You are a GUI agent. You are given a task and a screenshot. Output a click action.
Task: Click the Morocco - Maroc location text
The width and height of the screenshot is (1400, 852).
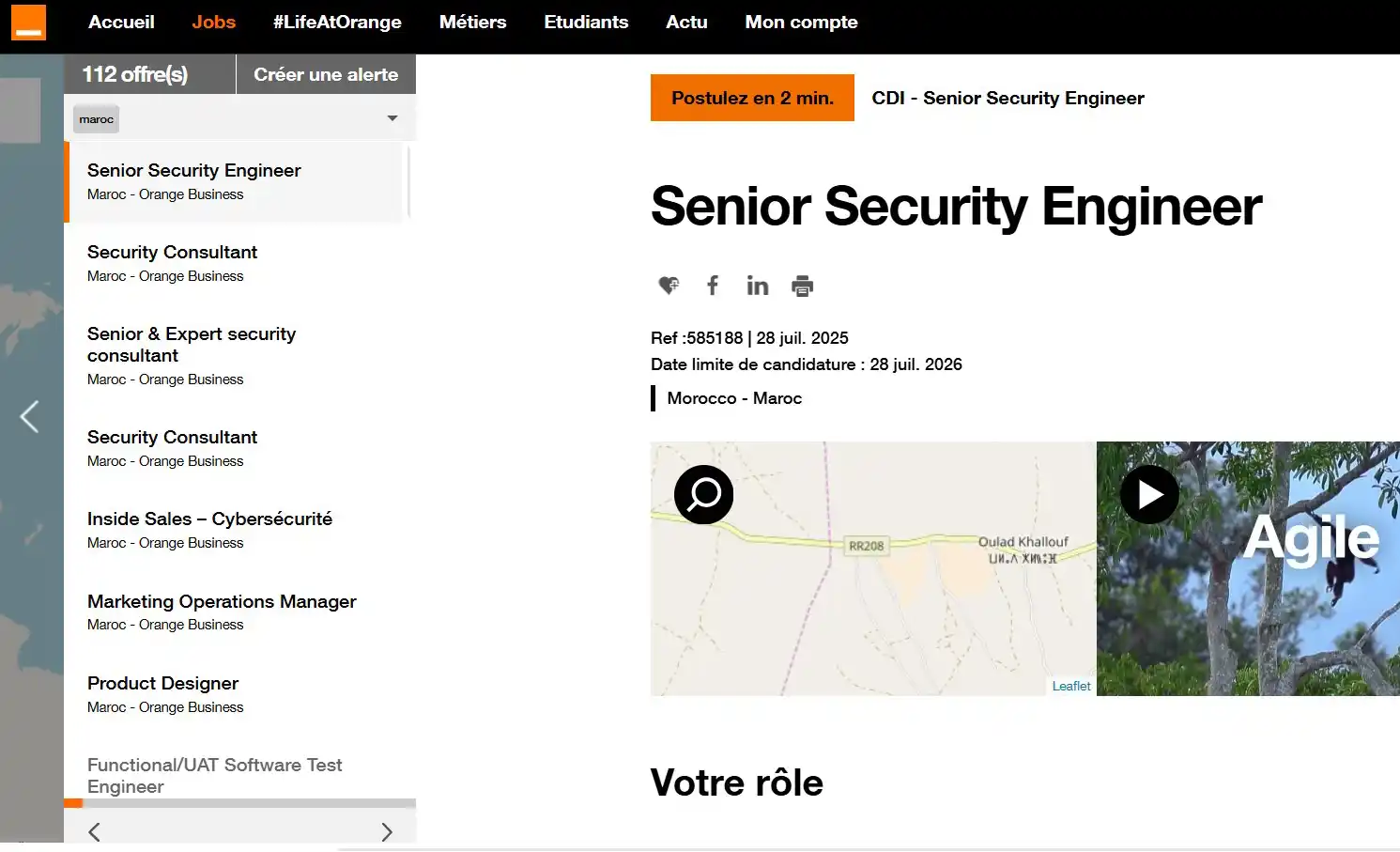point(734,398)
